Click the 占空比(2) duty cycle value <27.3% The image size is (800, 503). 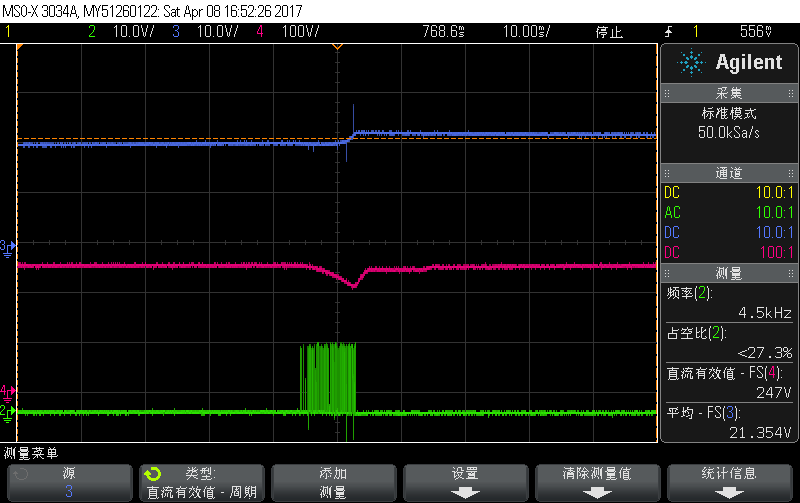coord(765,353)
